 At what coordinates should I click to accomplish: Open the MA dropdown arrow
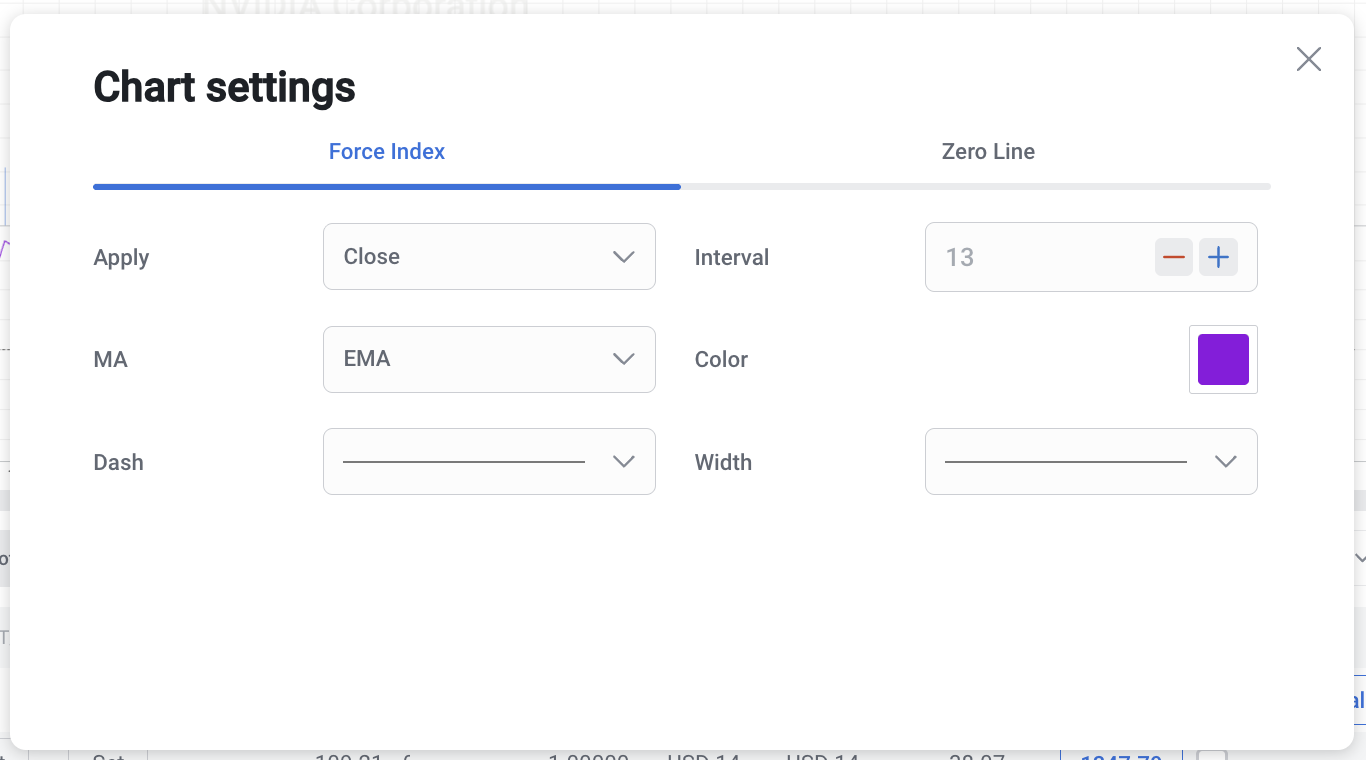(x=623, y=359)
